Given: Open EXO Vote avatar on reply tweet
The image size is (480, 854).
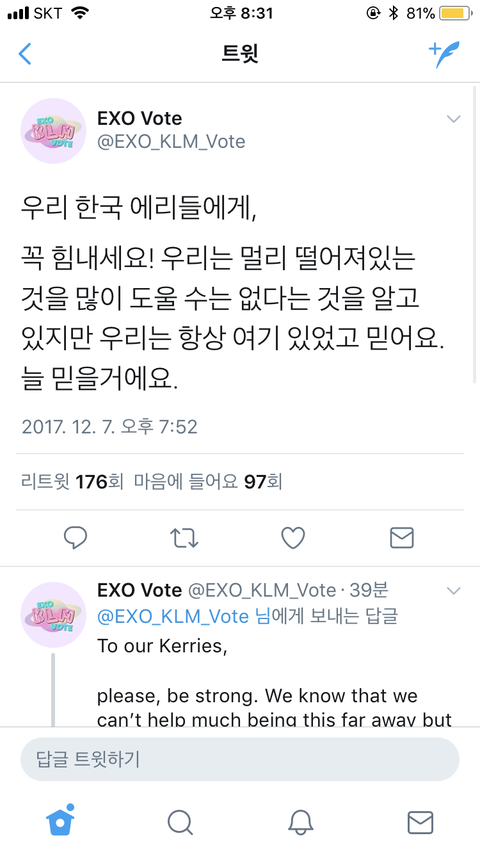Looking at the screenshot, I should (x=53, y=614).
